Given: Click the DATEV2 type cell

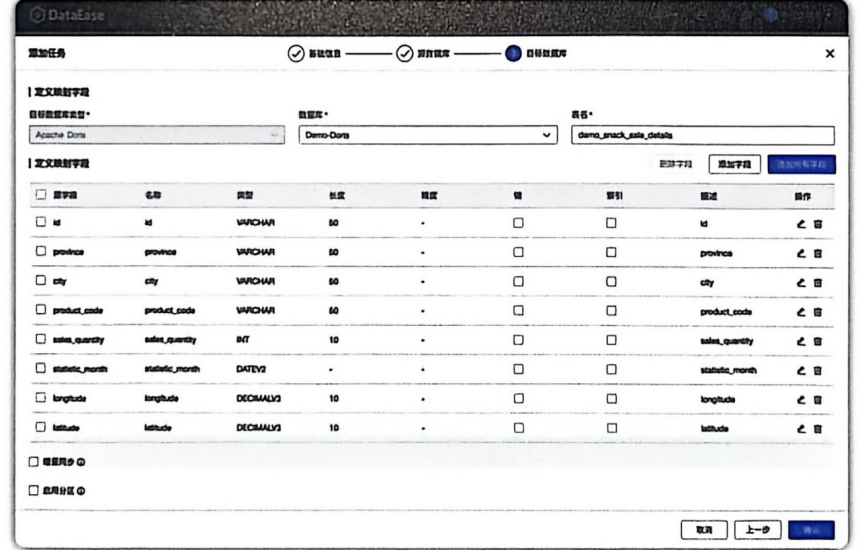Looking at the screenshot, I should point(251,369).
